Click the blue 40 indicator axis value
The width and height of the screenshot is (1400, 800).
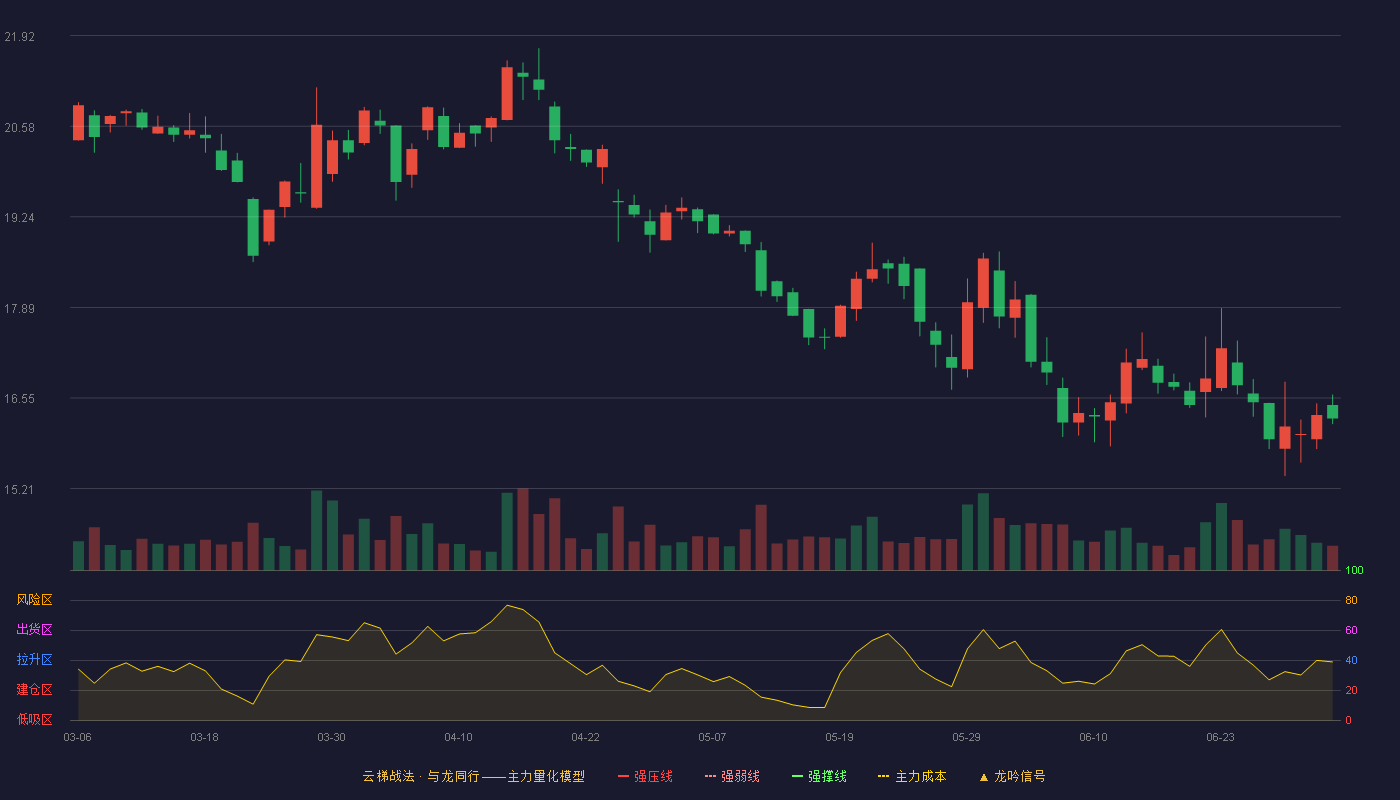pos(1351,660)
